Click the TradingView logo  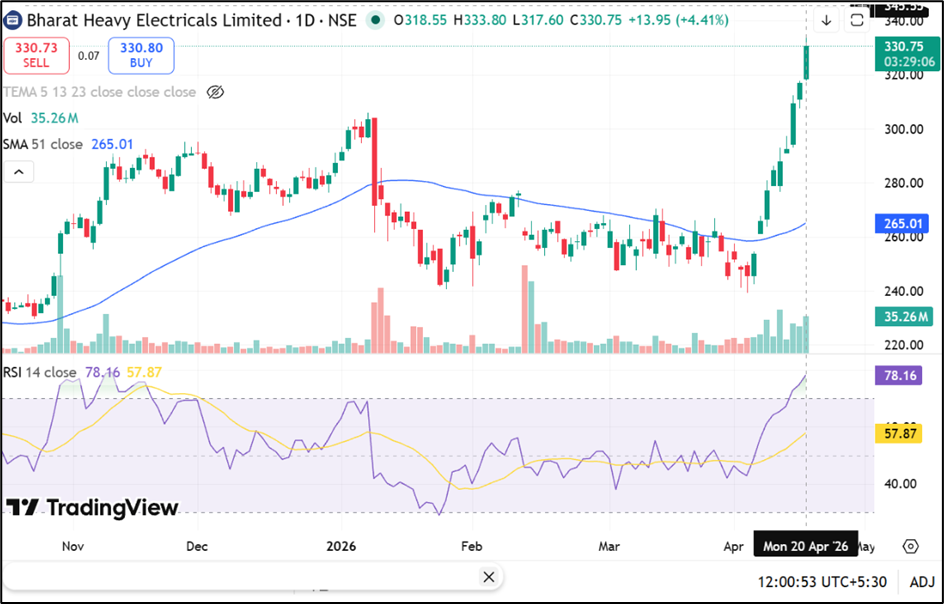click(x=92, y=508)
